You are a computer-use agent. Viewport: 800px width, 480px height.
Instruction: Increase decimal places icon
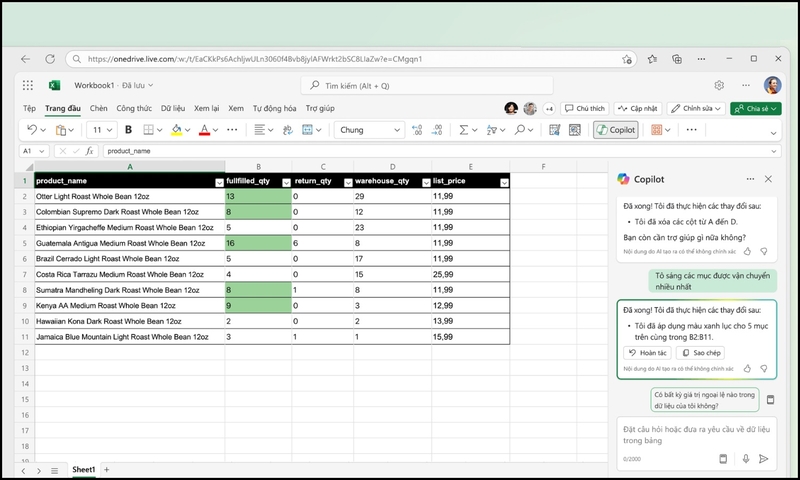point(417,130)
